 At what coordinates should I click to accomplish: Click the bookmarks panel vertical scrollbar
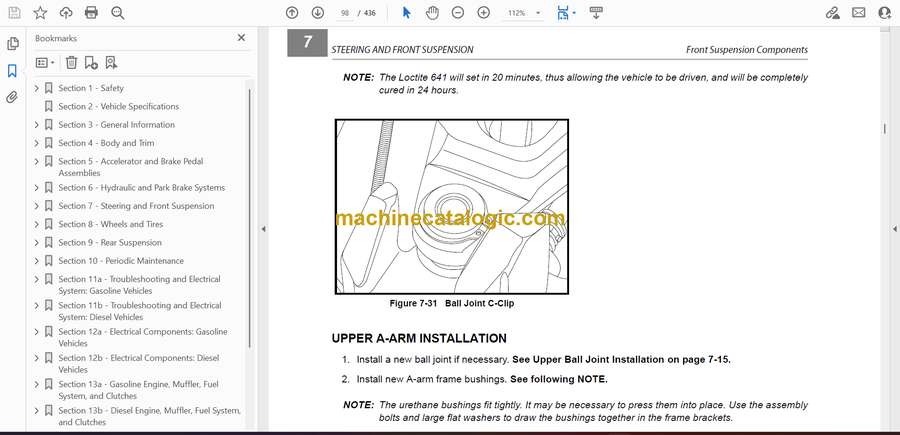[249, 218]
